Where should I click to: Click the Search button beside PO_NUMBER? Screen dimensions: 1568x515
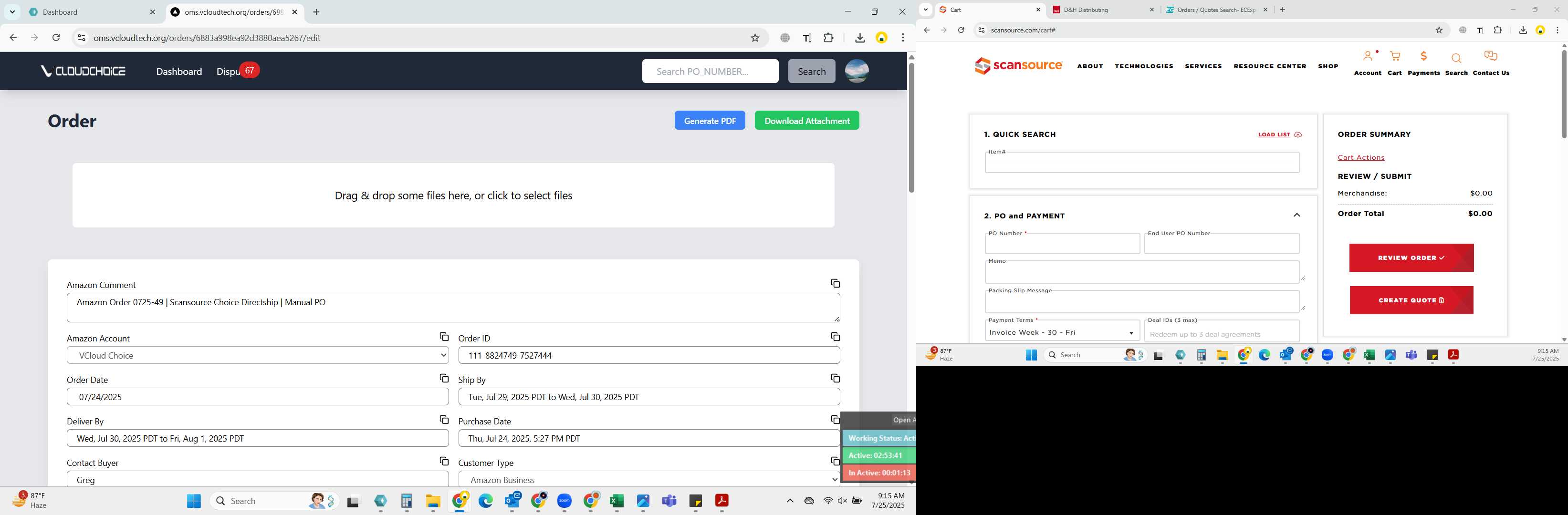point(811,71)
